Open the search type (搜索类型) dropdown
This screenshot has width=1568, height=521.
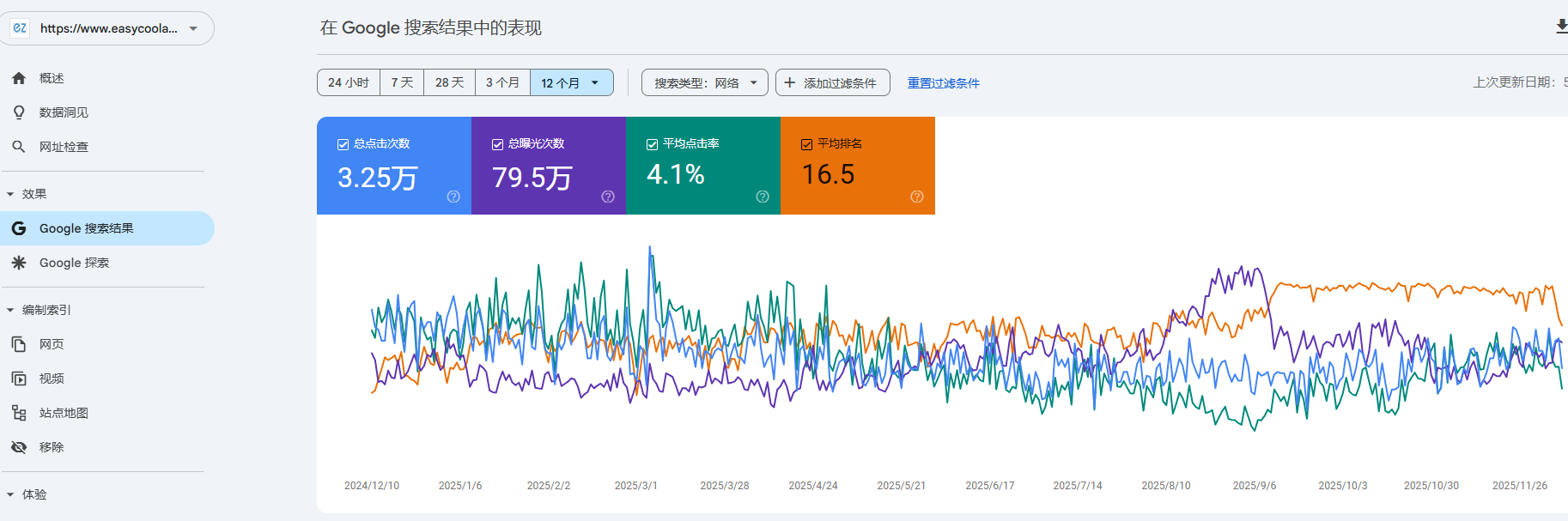(x=705, y=83)
